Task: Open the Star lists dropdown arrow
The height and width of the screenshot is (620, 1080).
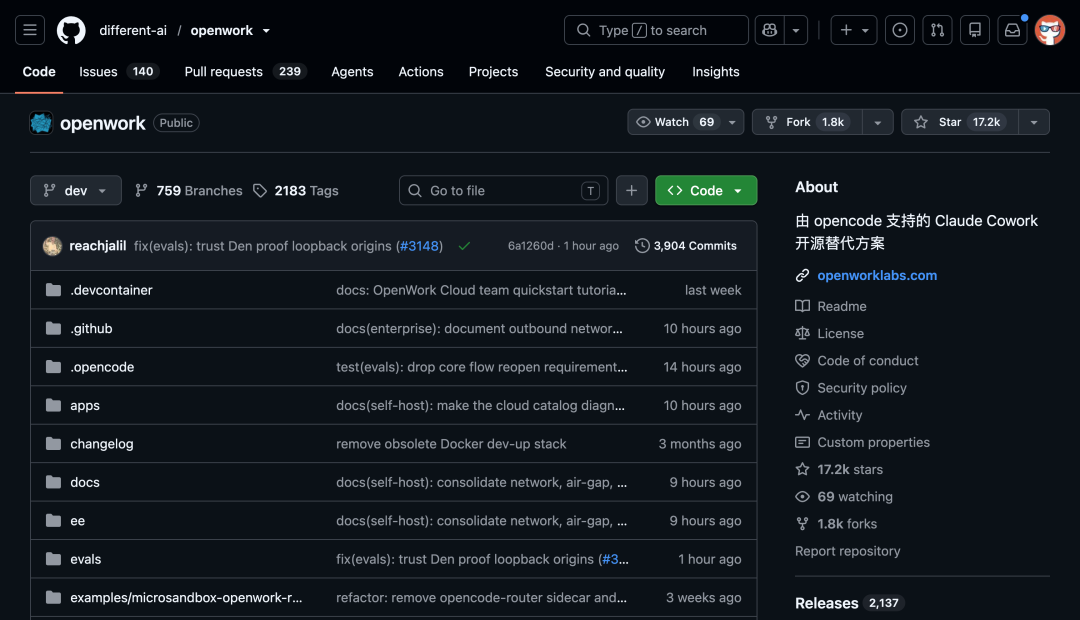Action: (1034, 122)
